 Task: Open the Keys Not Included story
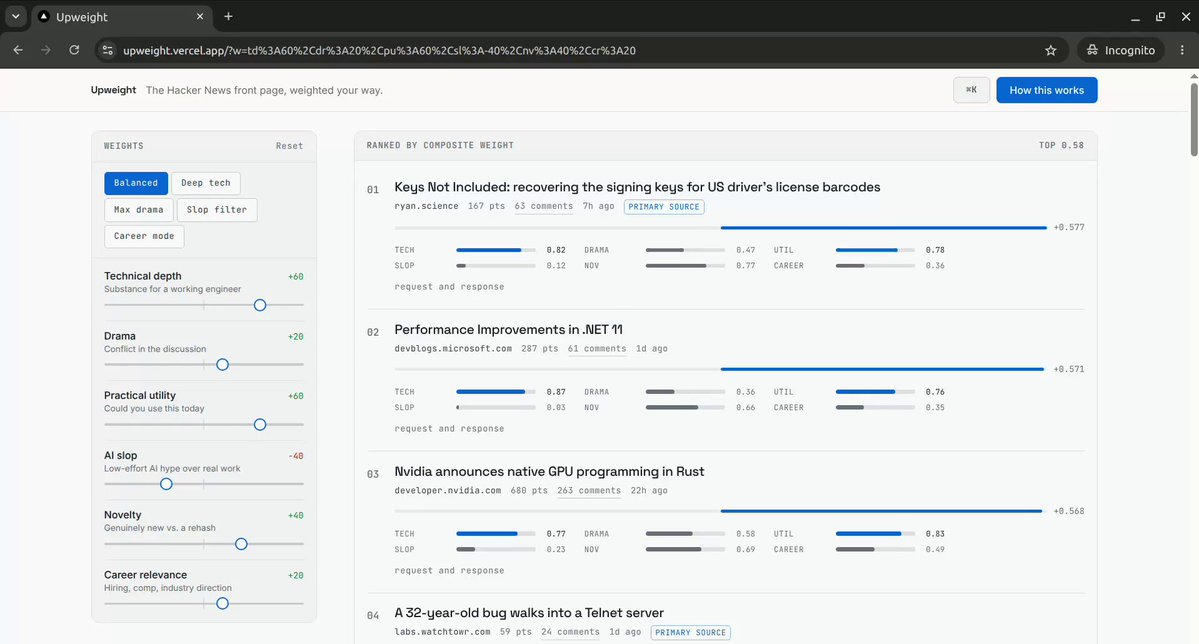tap(637, 187)
